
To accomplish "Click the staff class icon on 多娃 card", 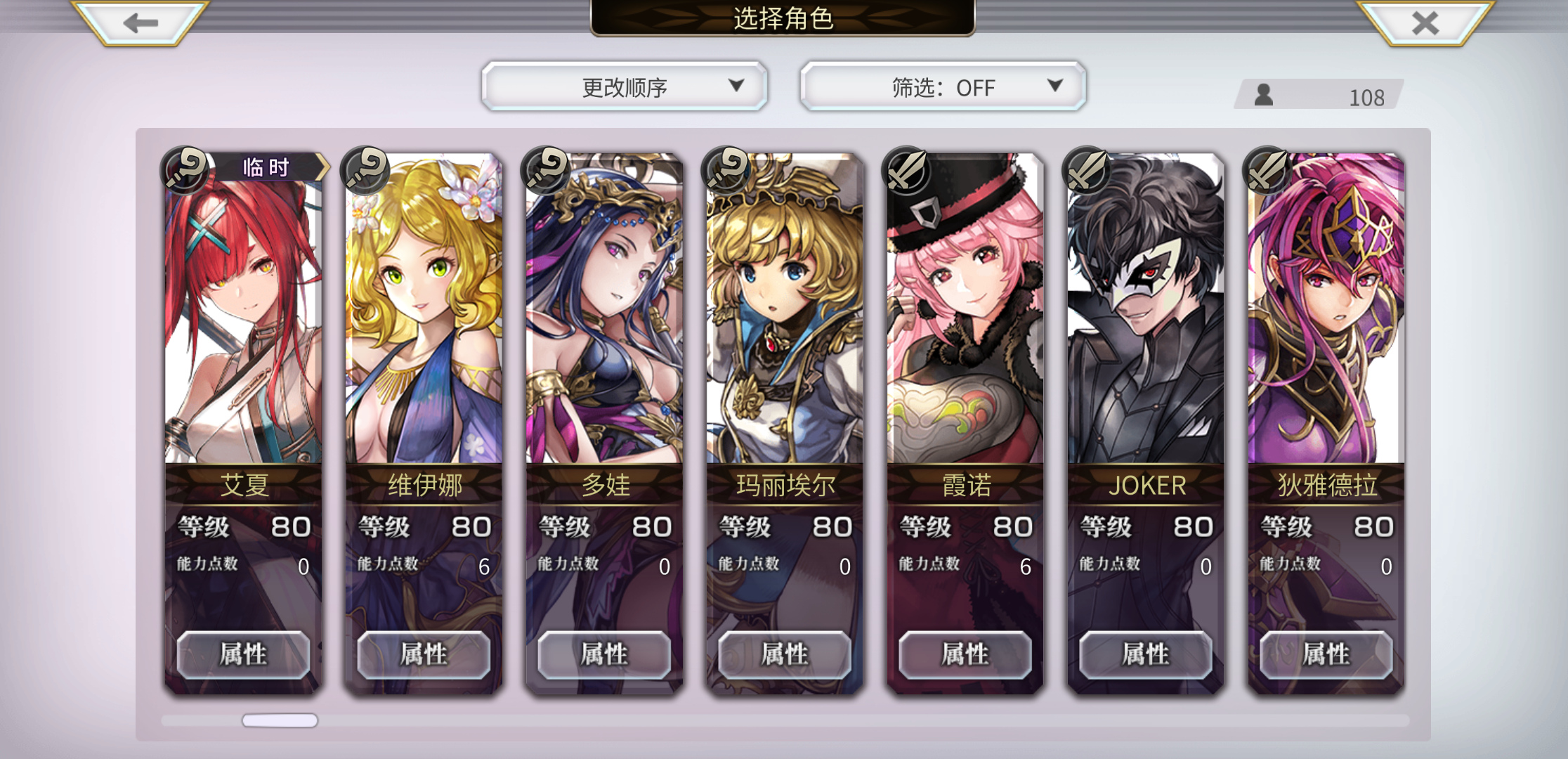I will [x=546, y=170].
